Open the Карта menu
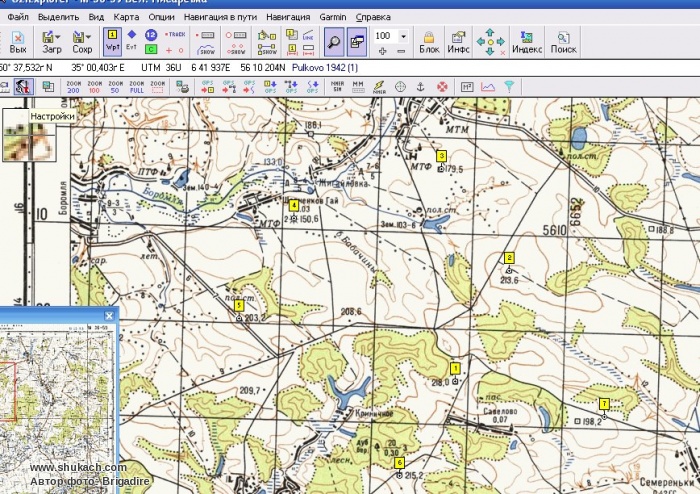Image resolution: width=700 pixels, height=494 pixels. (126, 17)
